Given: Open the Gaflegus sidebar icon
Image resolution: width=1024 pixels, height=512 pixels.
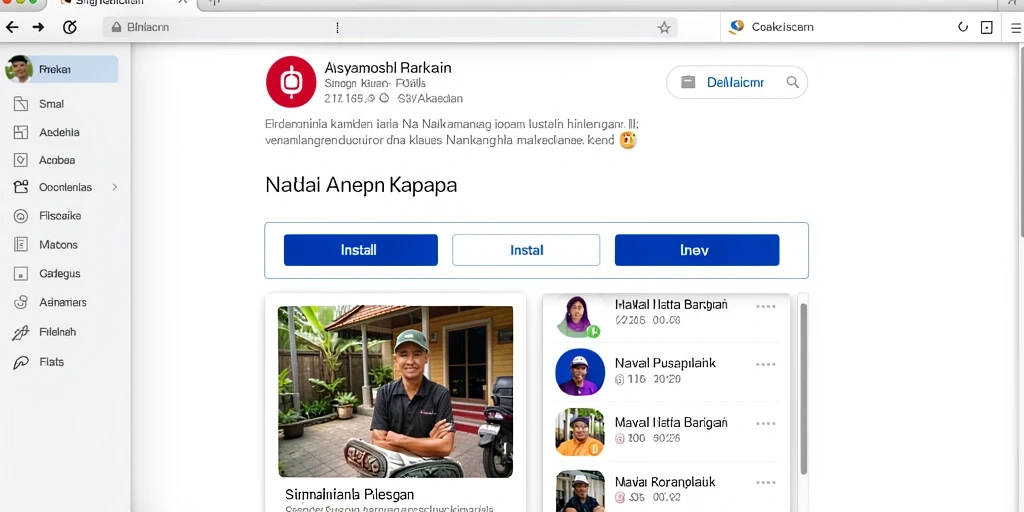Looking at the screenshot, I should (x=21, y=274).
